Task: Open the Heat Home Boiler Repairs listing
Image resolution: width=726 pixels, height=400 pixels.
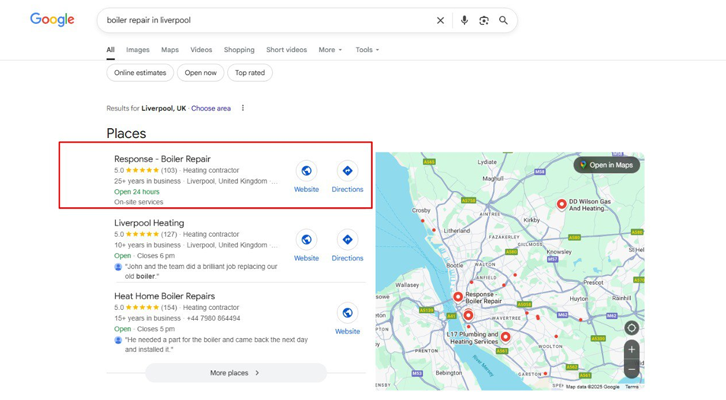Action: click(164, 296)
